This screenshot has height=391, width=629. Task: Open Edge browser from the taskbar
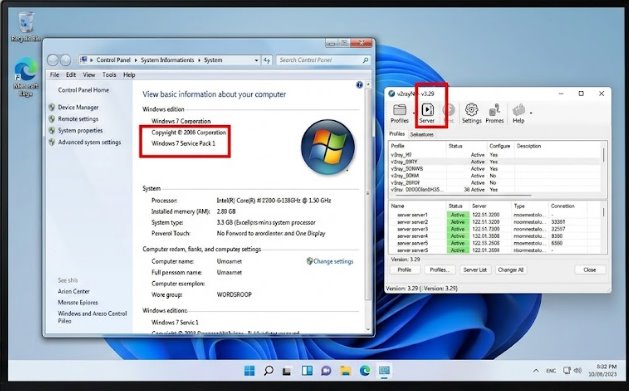tap(365, 371)
